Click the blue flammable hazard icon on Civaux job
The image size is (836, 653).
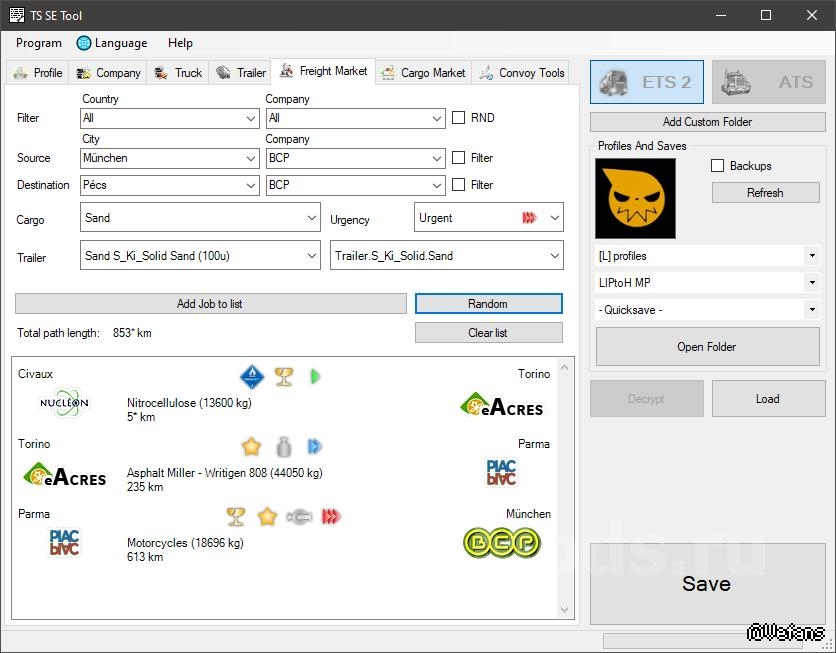[252, 377]
